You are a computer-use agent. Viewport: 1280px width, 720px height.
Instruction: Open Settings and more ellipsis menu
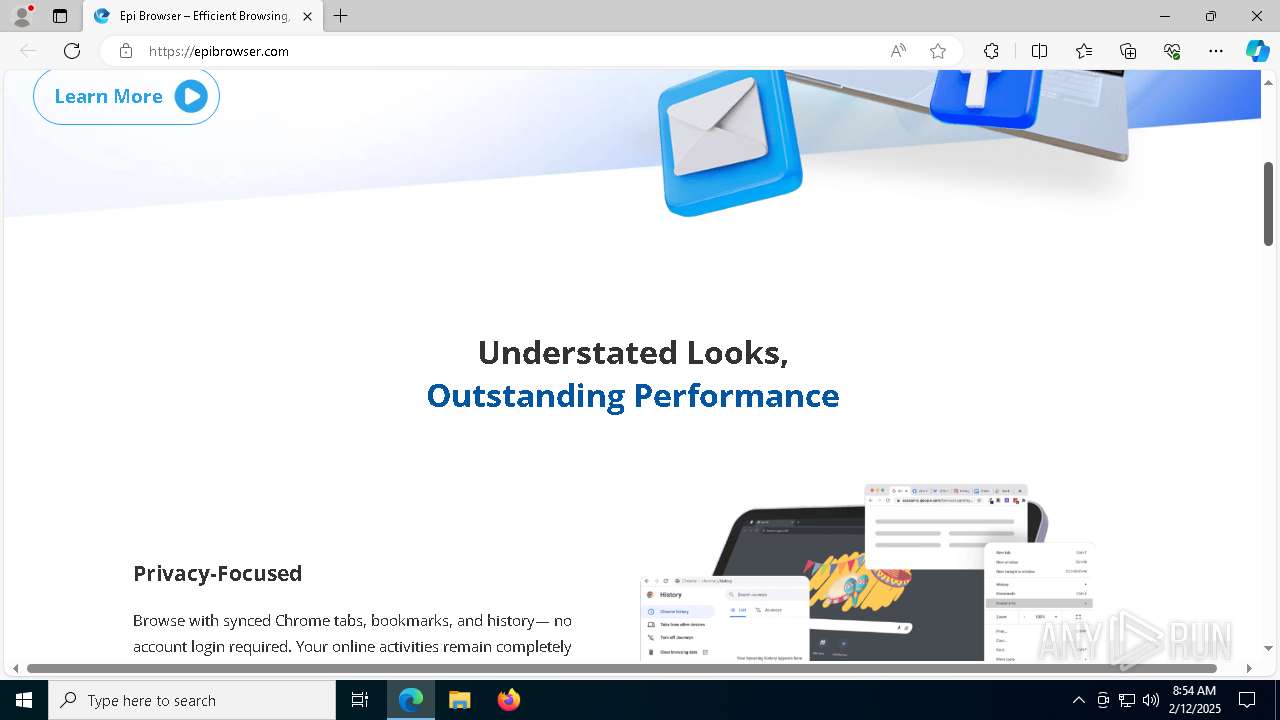[1216, 51]
